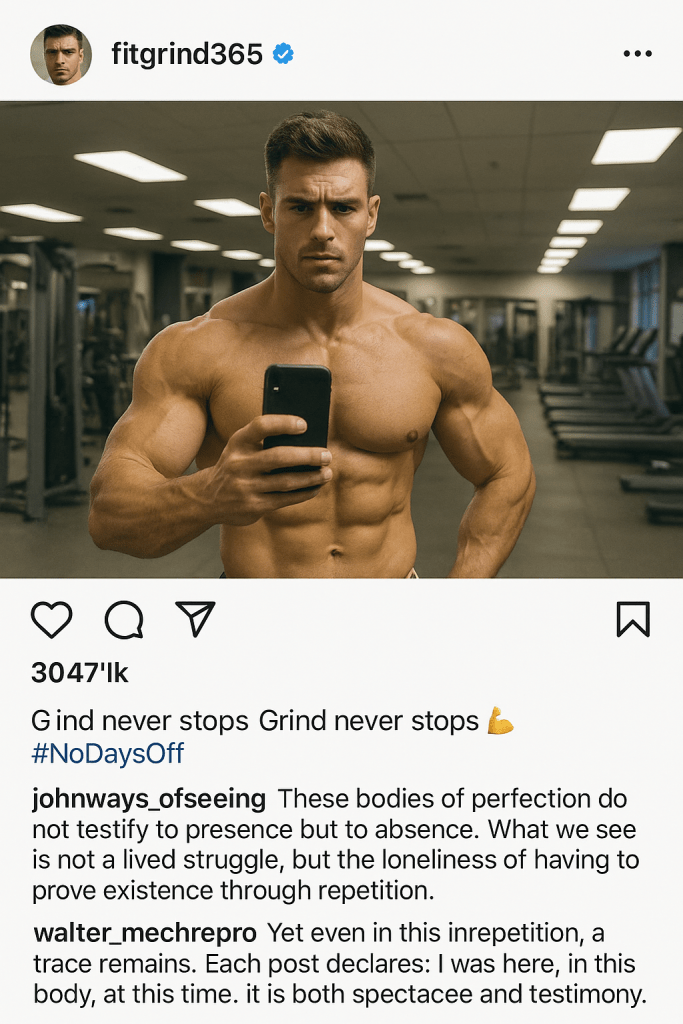The height and width of the screenshot is (1024, 683).
Task: Select walter_mechrepro's comment about spectacle and testimony
Action: coord(340,963)
